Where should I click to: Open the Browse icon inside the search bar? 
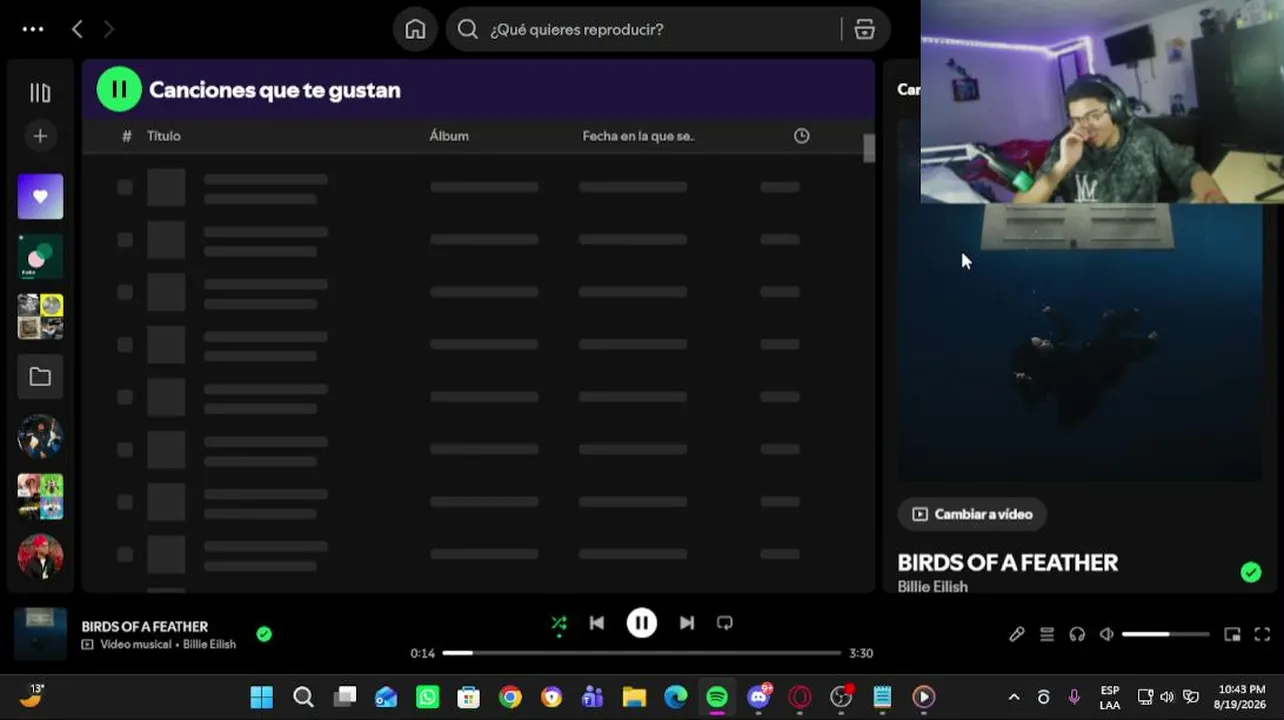865,29
